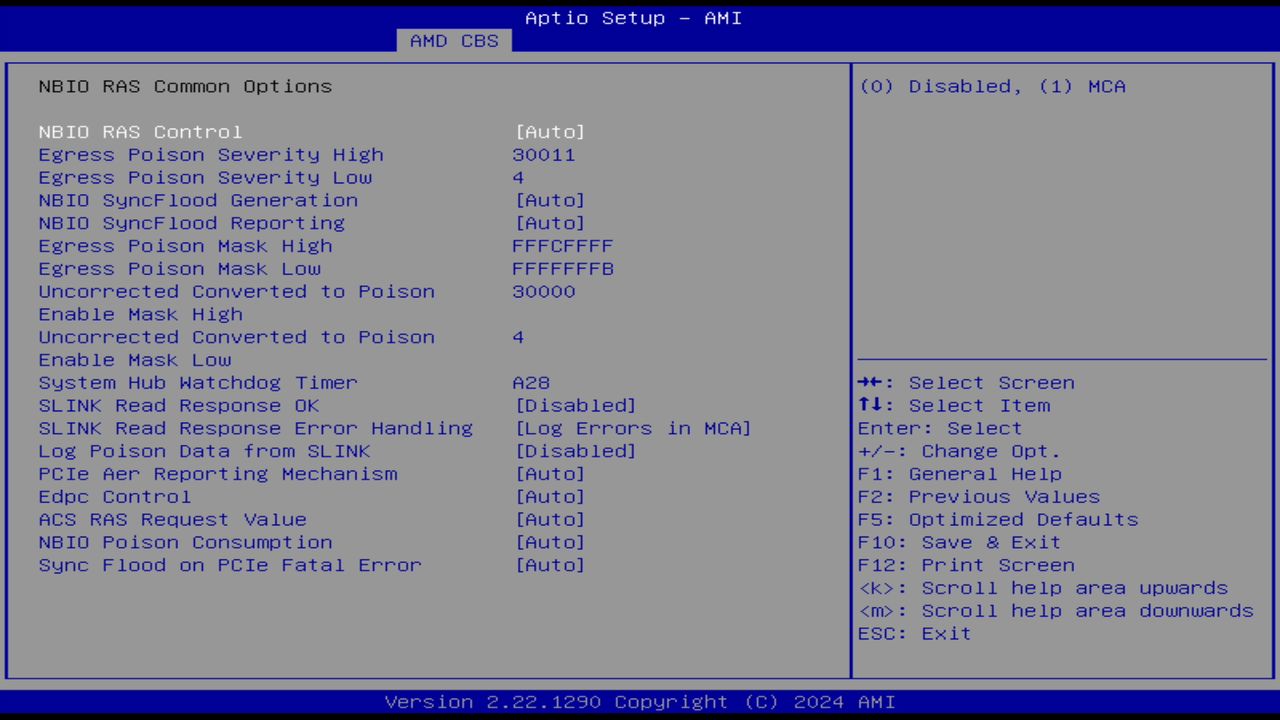Click the F10: Save & Exit hint
This screenshot has width=1280, height=720.
pyautogui.click(x=960, y=542)
